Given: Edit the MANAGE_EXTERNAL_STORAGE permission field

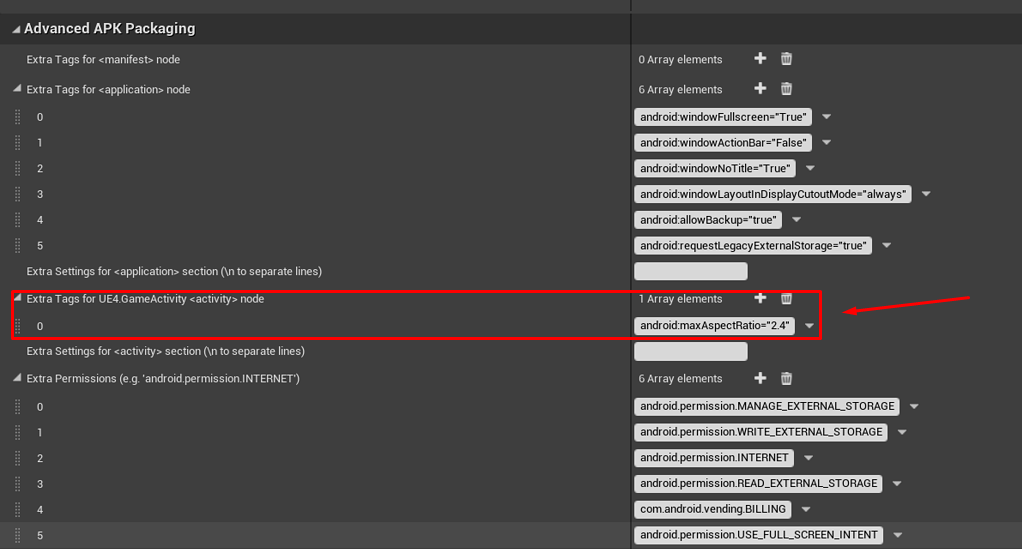Looking at the screenshot, I should (x=767, y=406).
